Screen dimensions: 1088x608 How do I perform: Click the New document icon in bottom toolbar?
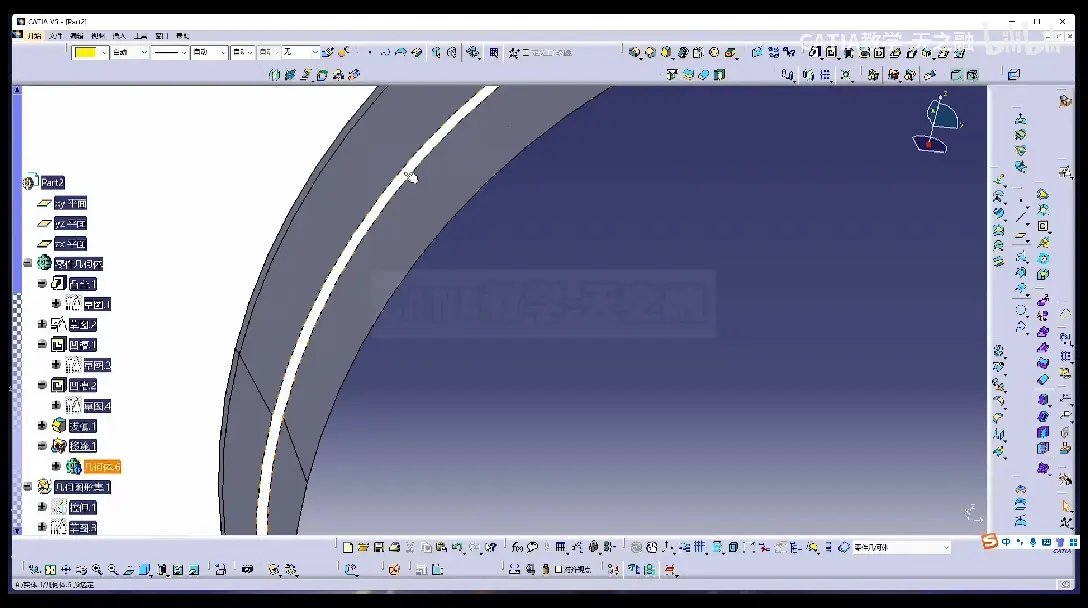(x=348, y=547)
